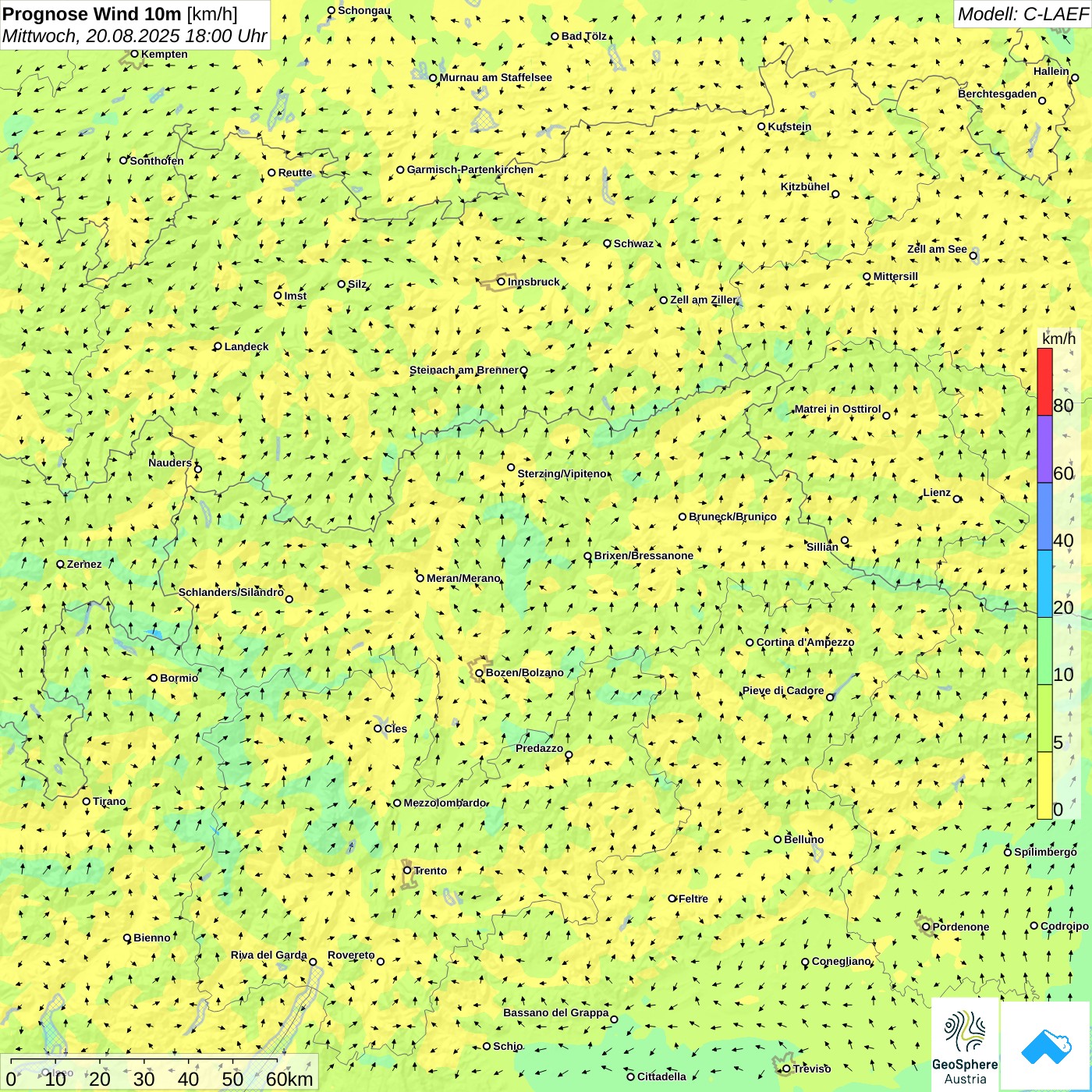Select the Bruneck/Brunico label
Image resolution: width=1092 pixels, height=1092 pixels.
(732, 516)
